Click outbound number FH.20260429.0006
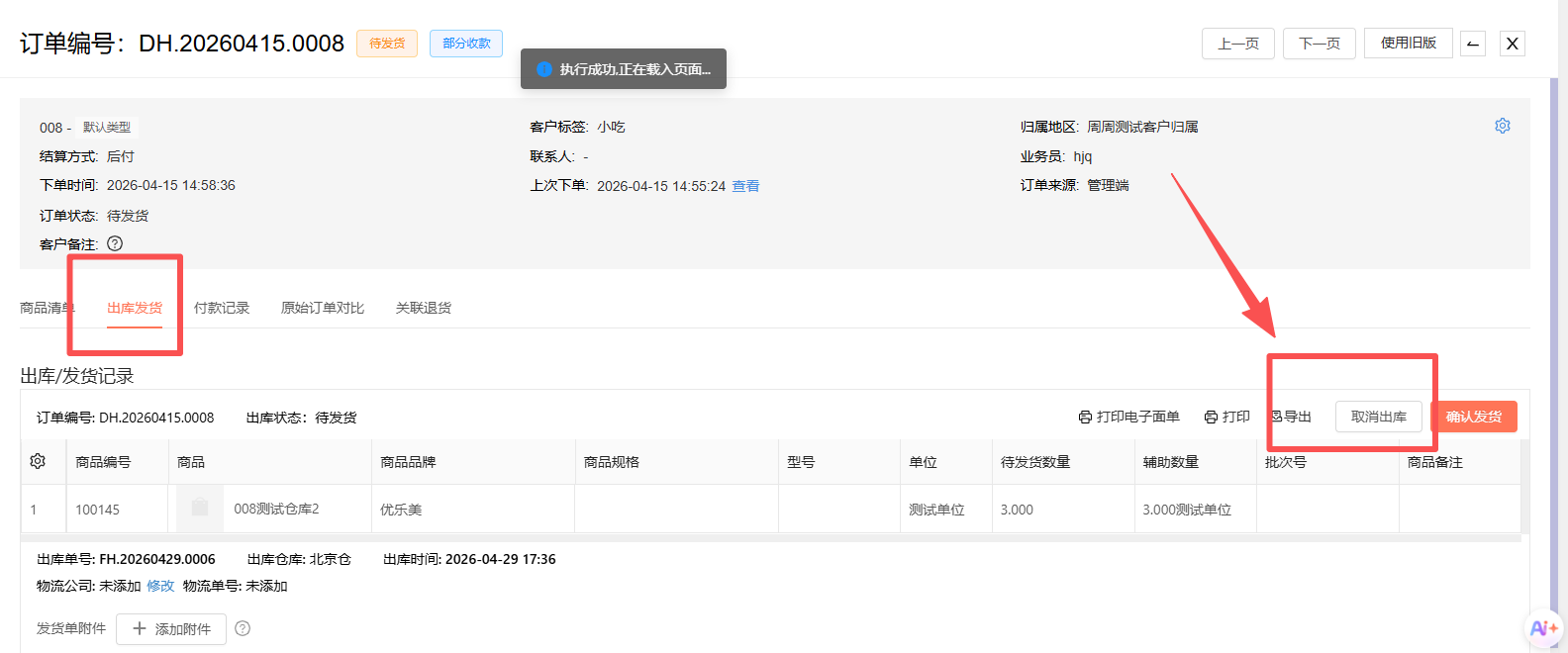 157,559
